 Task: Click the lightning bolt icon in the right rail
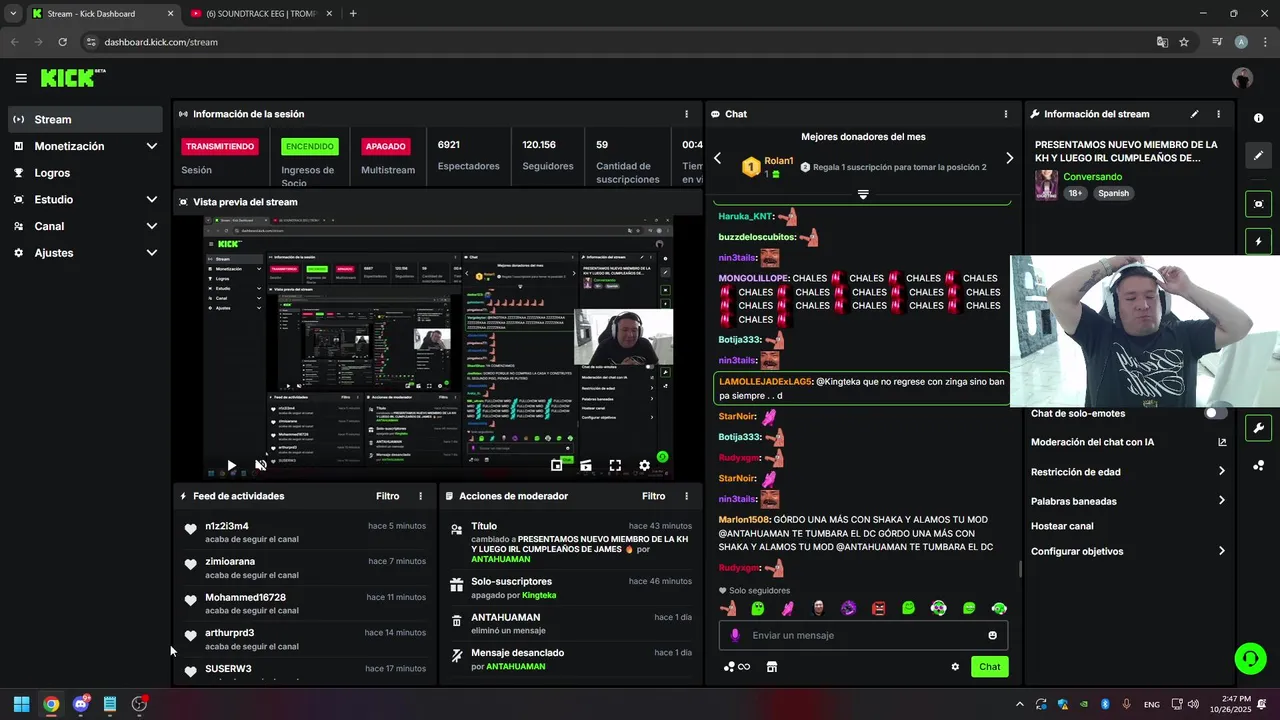pyautogui.click(x=1258, y=242)
